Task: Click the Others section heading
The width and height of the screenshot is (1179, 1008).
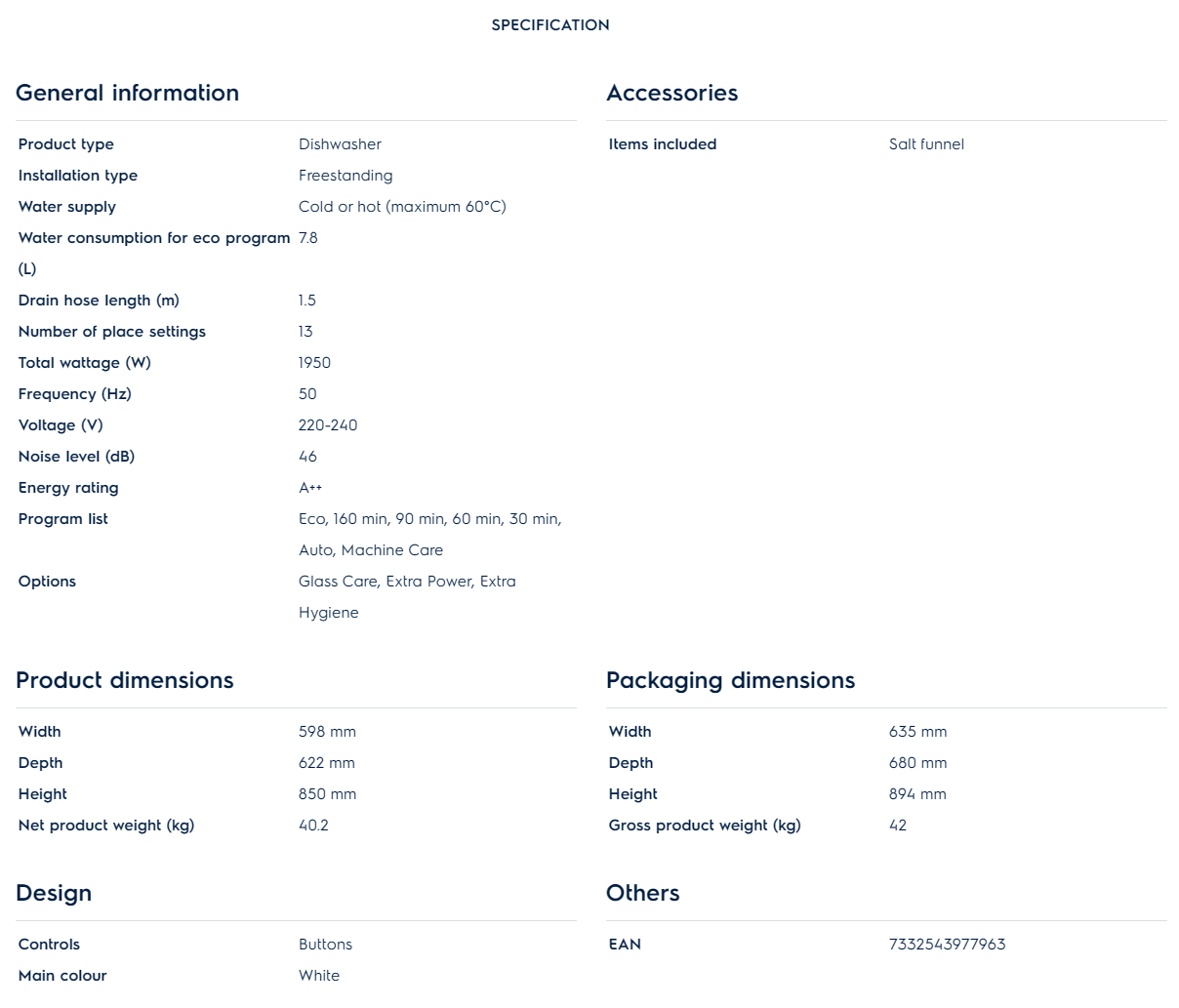Action: (642, 893)
